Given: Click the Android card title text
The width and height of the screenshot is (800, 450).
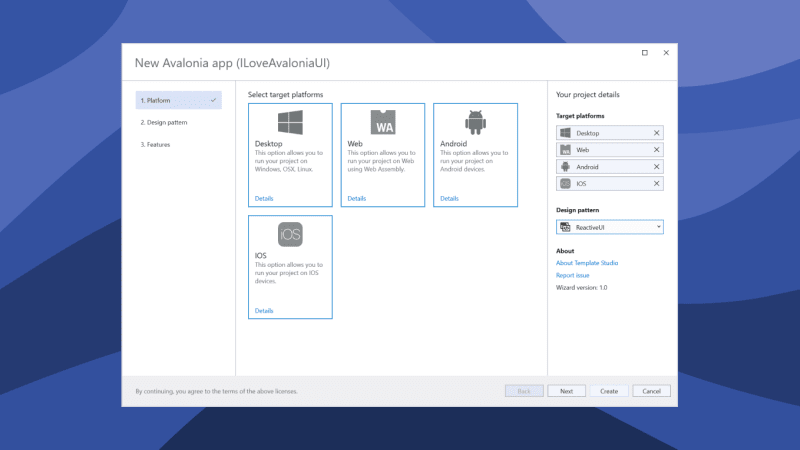Looking at the screenshot, I should coord(453,144).
